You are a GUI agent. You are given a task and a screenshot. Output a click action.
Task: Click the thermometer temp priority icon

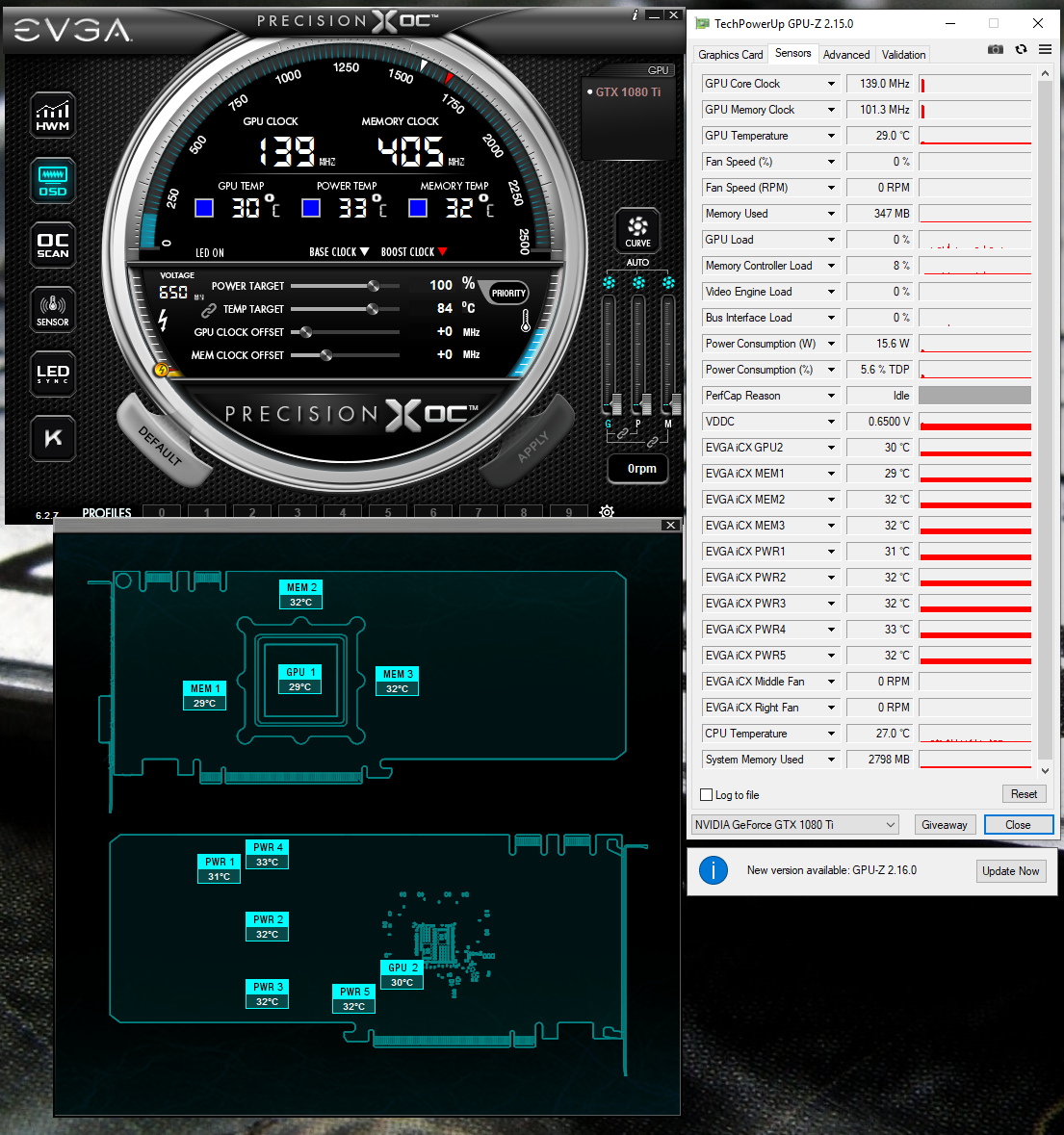coord(526,321)
